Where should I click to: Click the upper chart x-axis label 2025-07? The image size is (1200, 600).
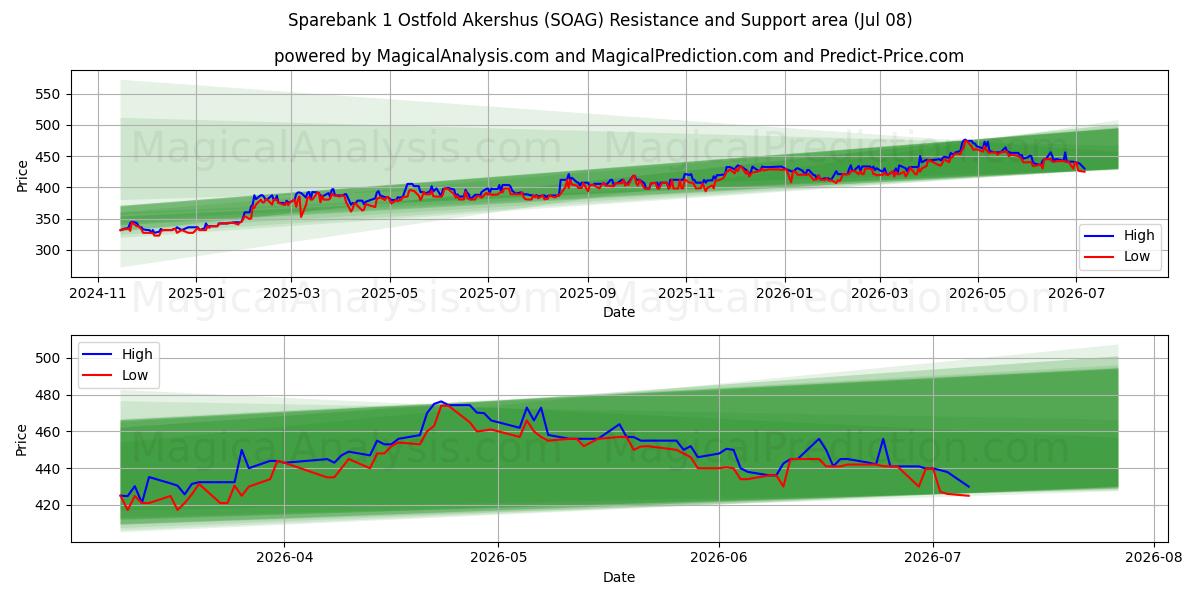pos(487,295)
